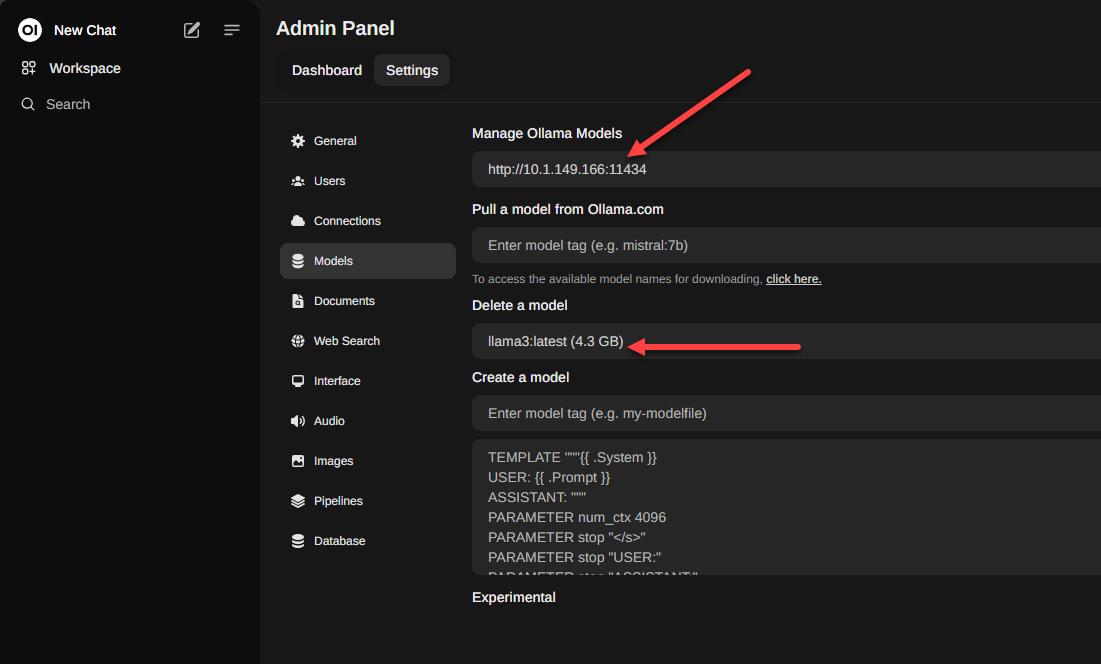Click the Workspace grid icon

(28, 68)
